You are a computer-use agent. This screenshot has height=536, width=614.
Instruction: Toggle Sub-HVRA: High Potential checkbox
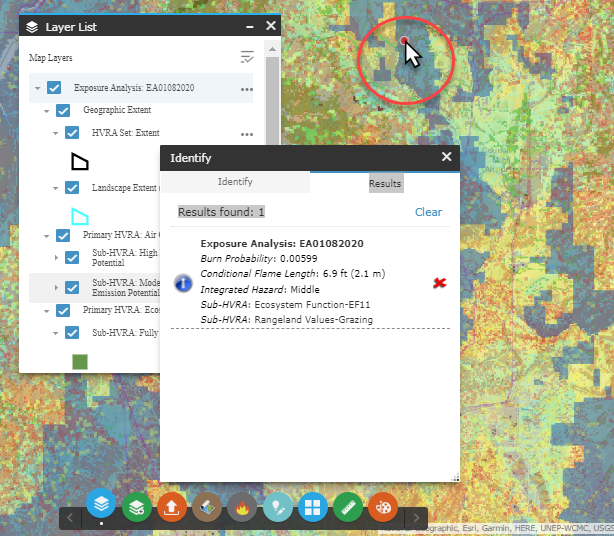(72, 257)
